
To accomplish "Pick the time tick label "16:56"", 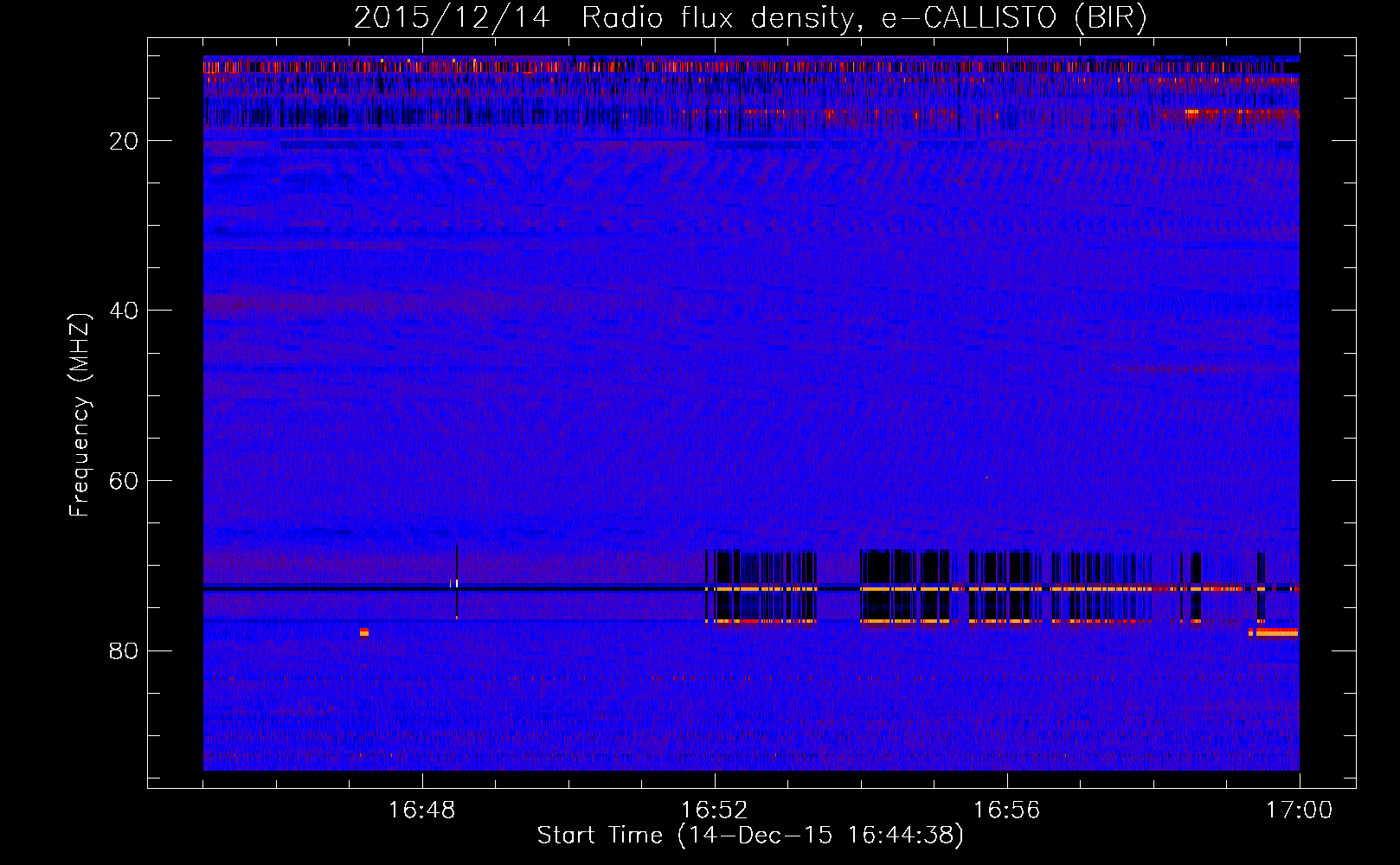I will click(1007, 811).
